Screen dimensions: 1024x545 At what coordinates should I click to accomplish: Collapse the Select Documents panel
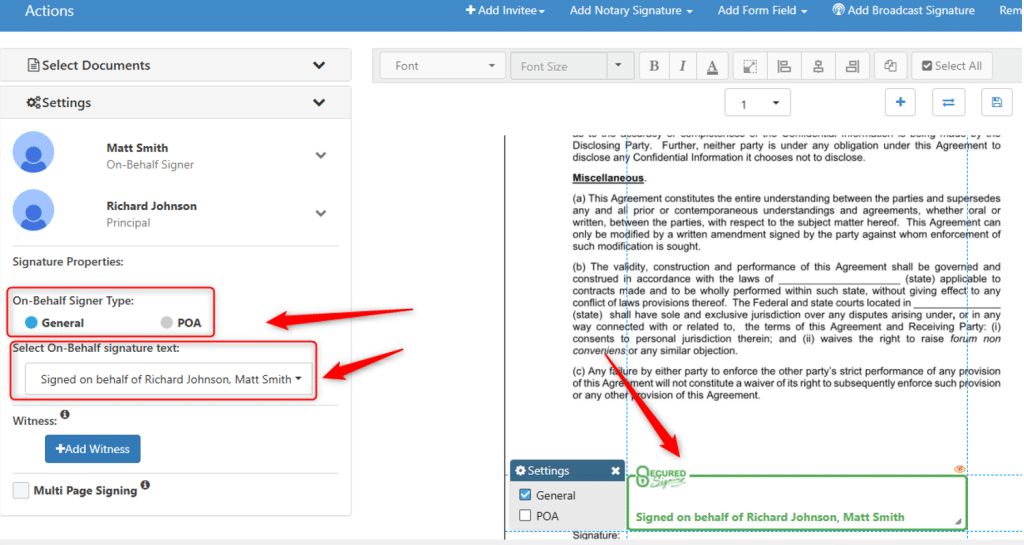click(x=319, y=65)
